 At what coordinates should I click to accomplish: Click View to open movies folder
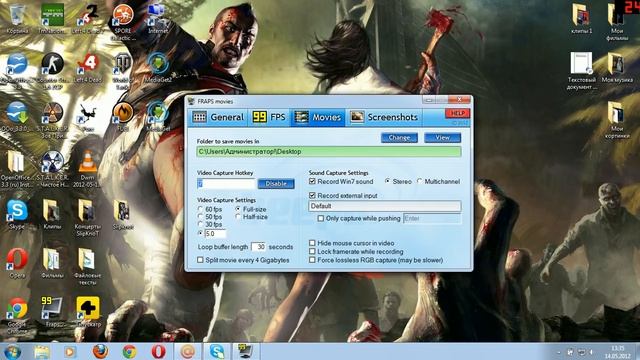442,138
